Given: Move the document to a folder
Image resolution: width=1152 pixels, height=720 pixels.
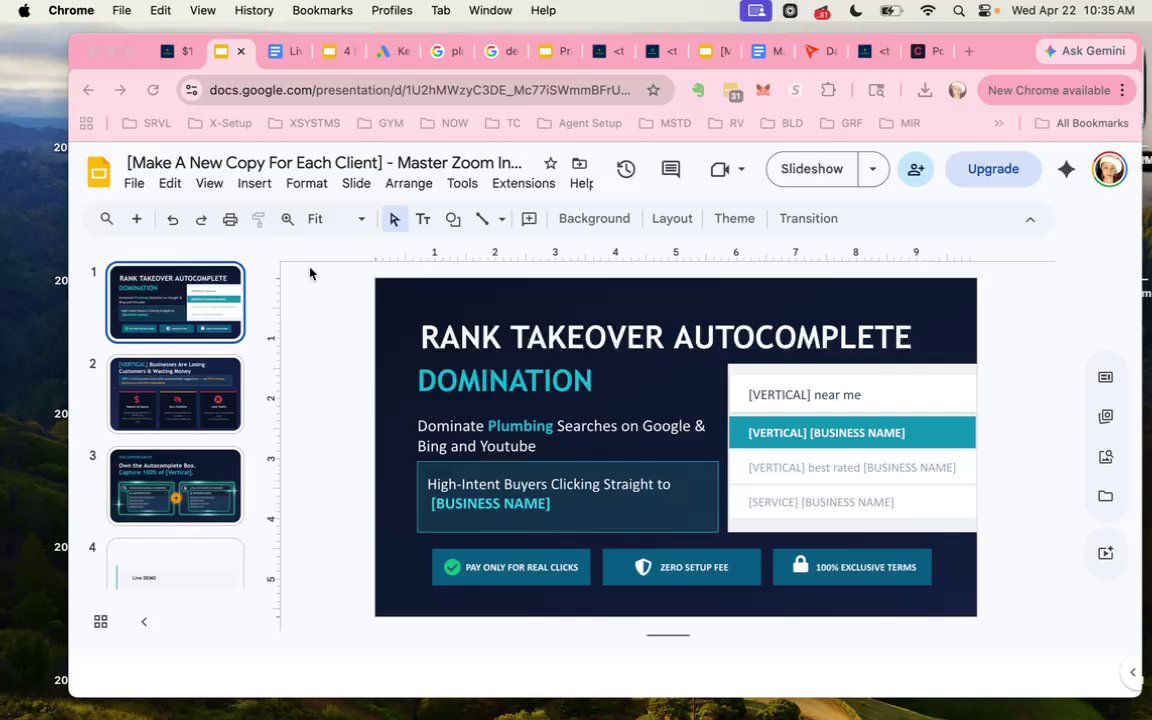Looking at the screenshot, I should (x=580, y=163).
